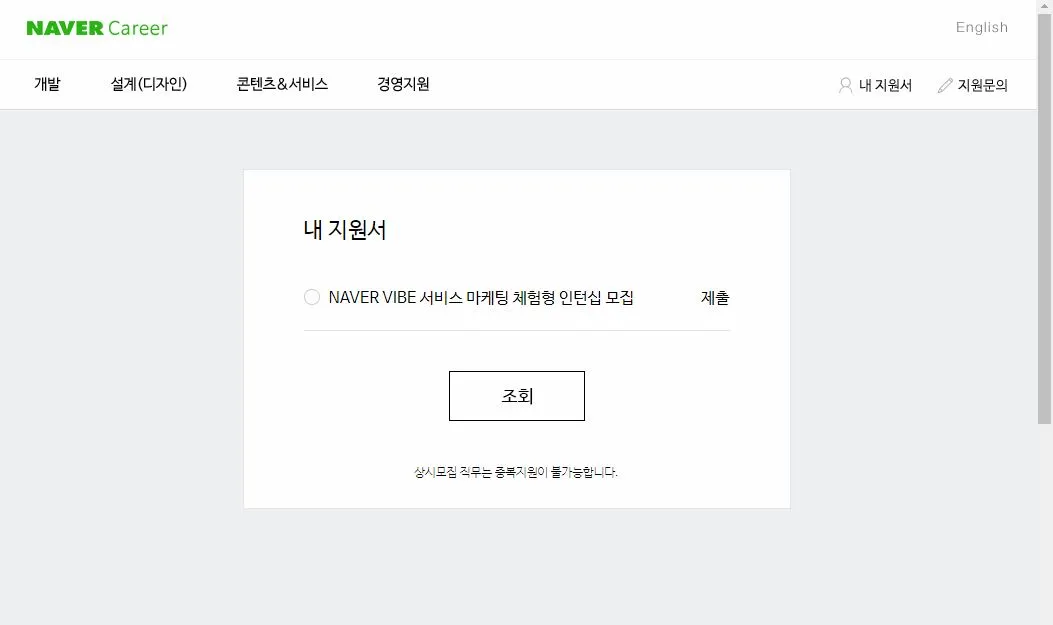Go to 내 지원서 text link
This screenshot has height=625, width=1053.
pyautogui.click(x=885, y=85)
